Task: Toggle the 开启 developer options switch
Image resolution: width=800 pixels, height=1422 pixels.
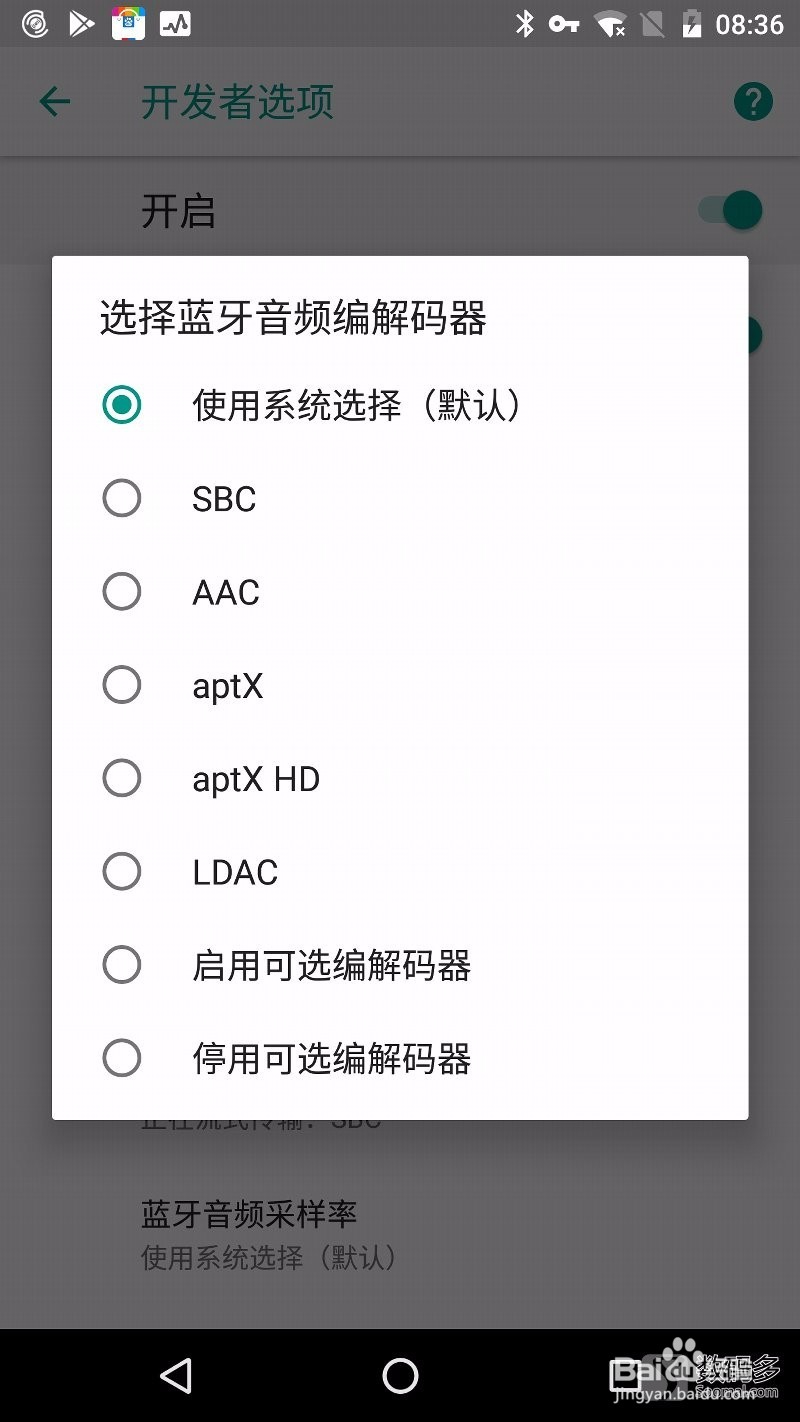Action: coord(731,210)
